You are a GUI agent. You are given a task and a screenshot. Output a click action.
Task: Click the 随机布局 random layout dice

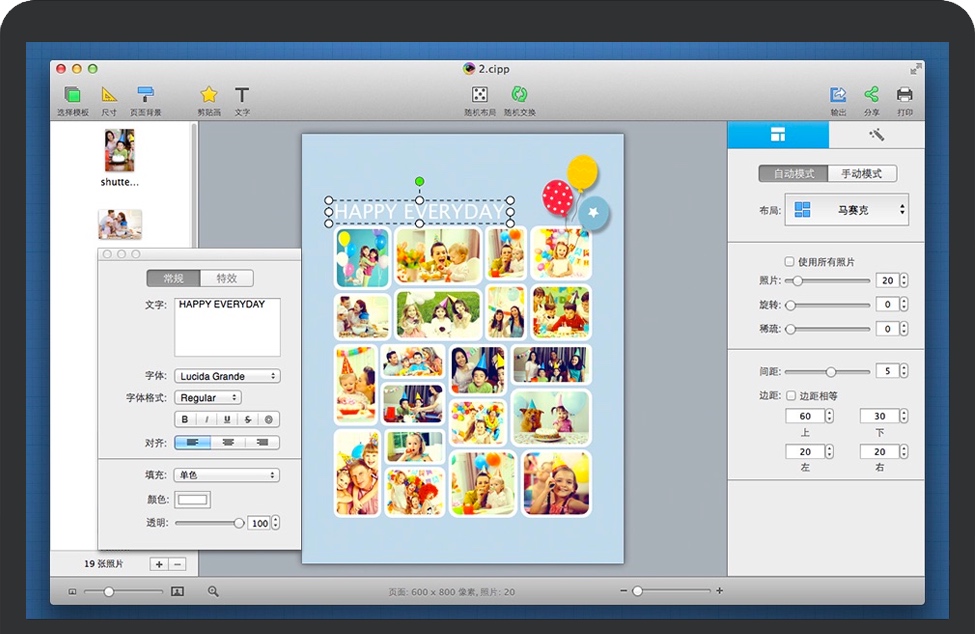[480, 95]
